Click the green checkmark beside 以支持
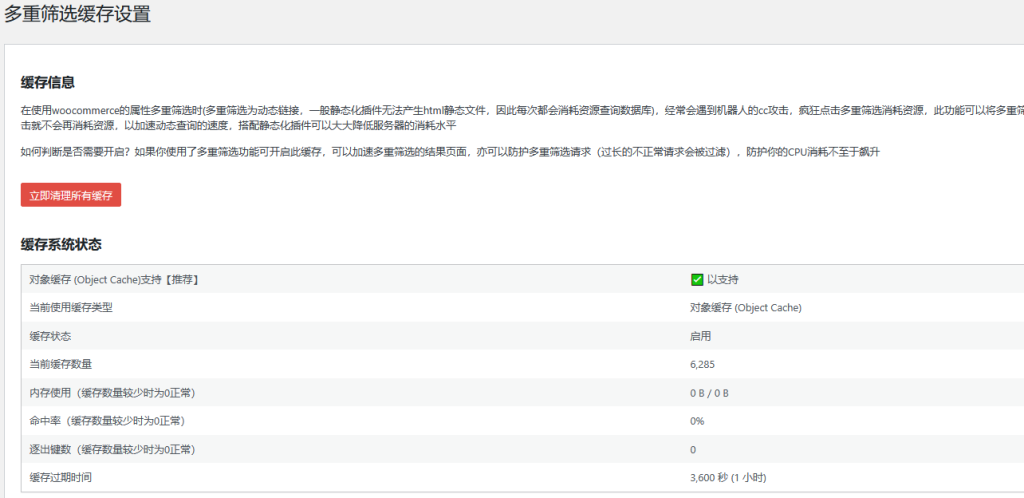Viewport: 1024px width, 498px height. click(696, 279)
